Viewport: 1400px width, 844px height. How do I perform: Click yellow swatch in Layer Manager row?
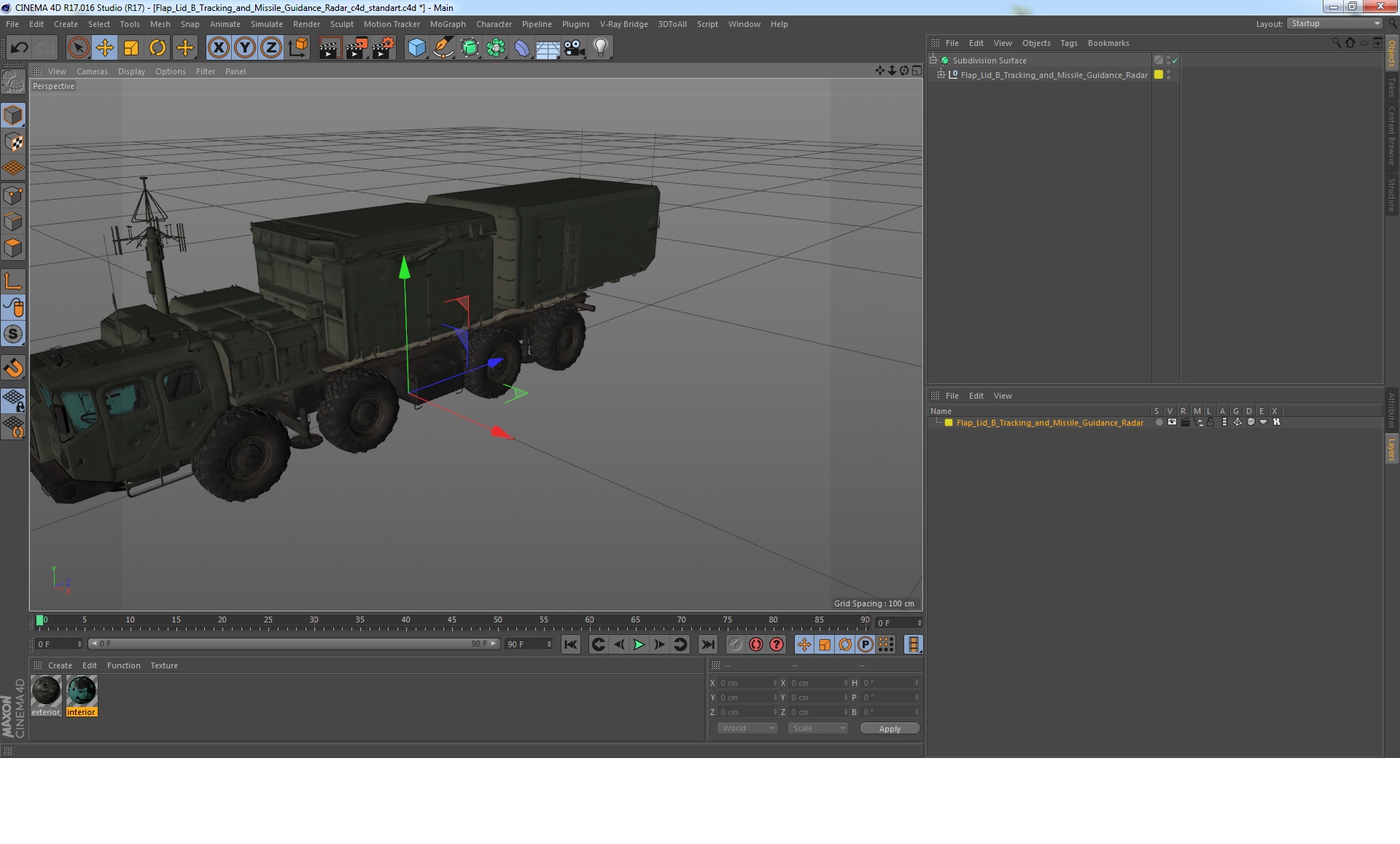949,423
